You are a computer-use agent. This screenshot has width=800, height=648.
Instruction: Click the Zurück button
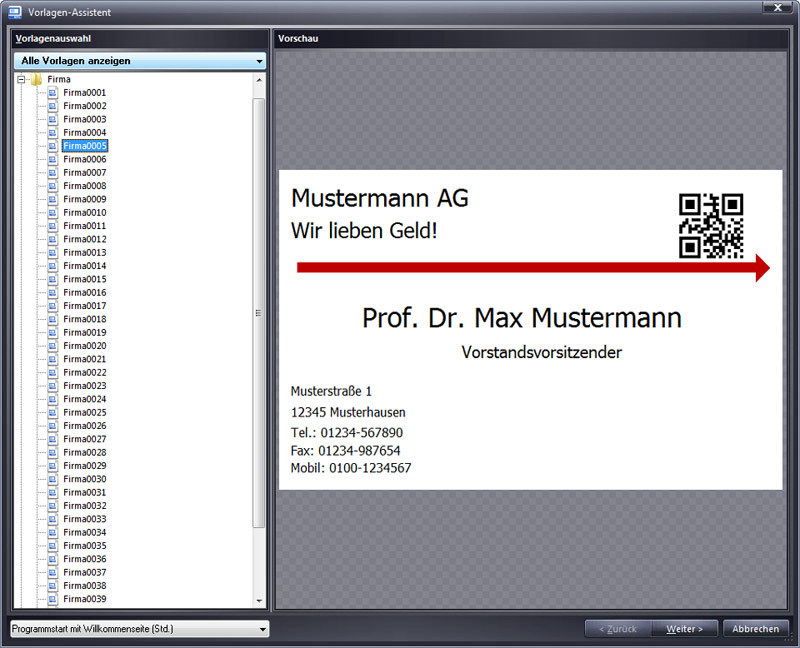[x=618, y=629]
